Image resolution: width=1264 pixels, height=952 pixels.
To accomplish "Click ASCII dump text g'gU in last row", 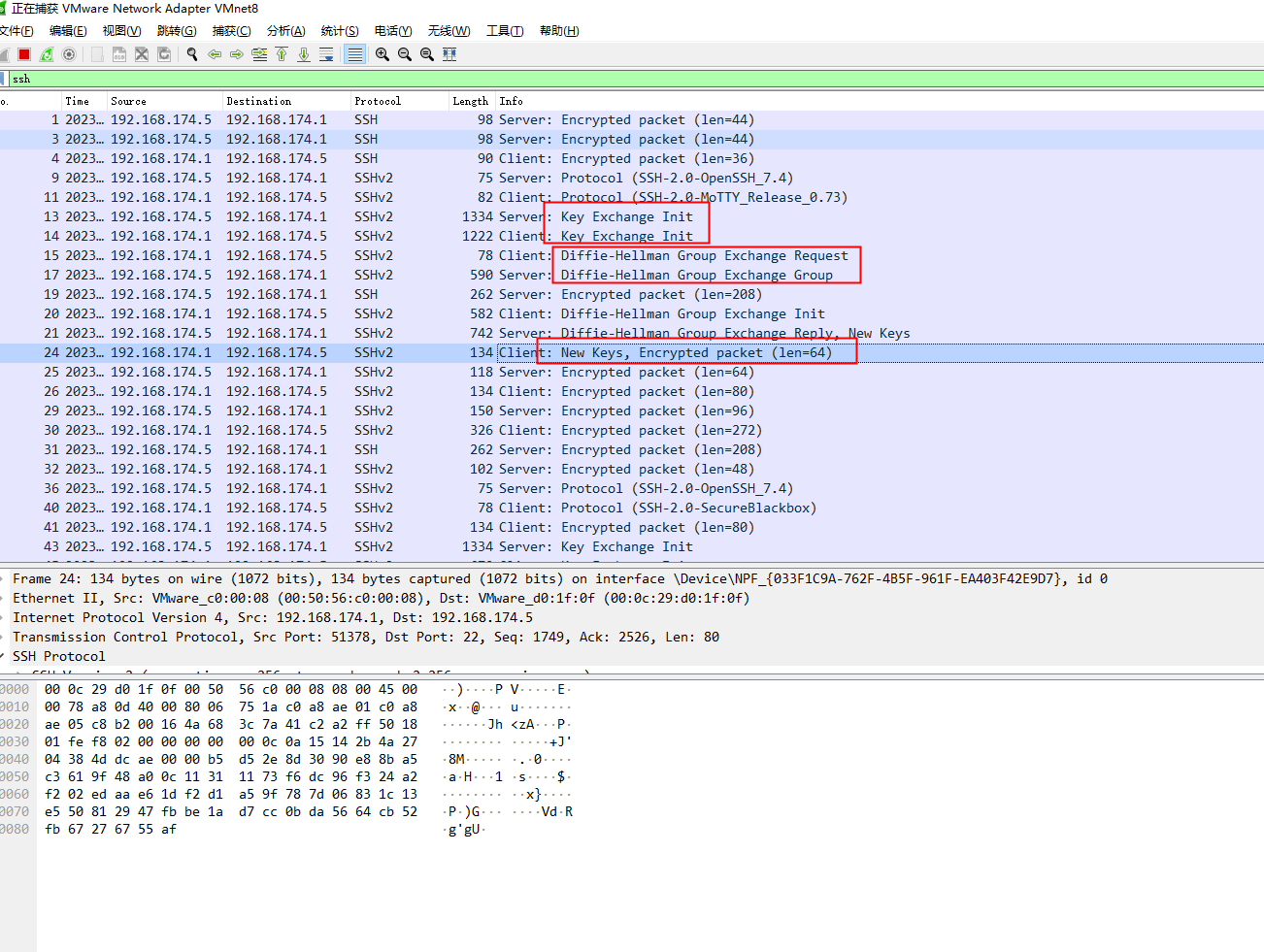I will (x=464, y=829).
